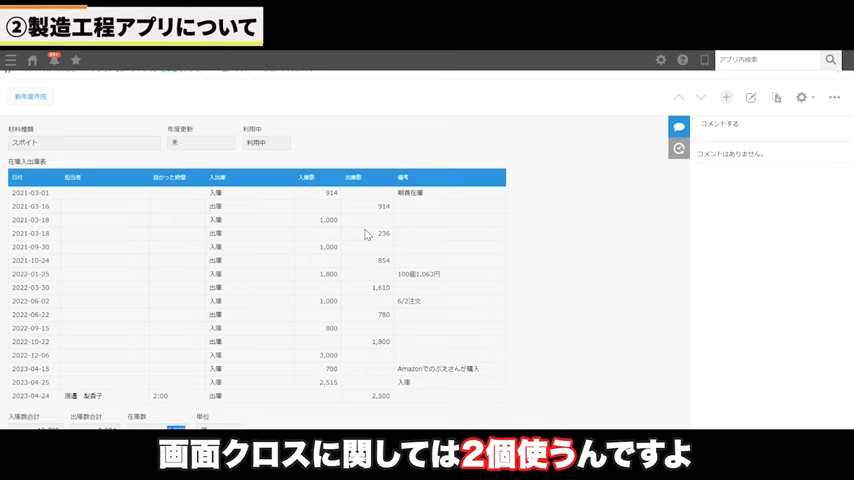
Task: Open the change history tab icon
Action: coord(679,148)
